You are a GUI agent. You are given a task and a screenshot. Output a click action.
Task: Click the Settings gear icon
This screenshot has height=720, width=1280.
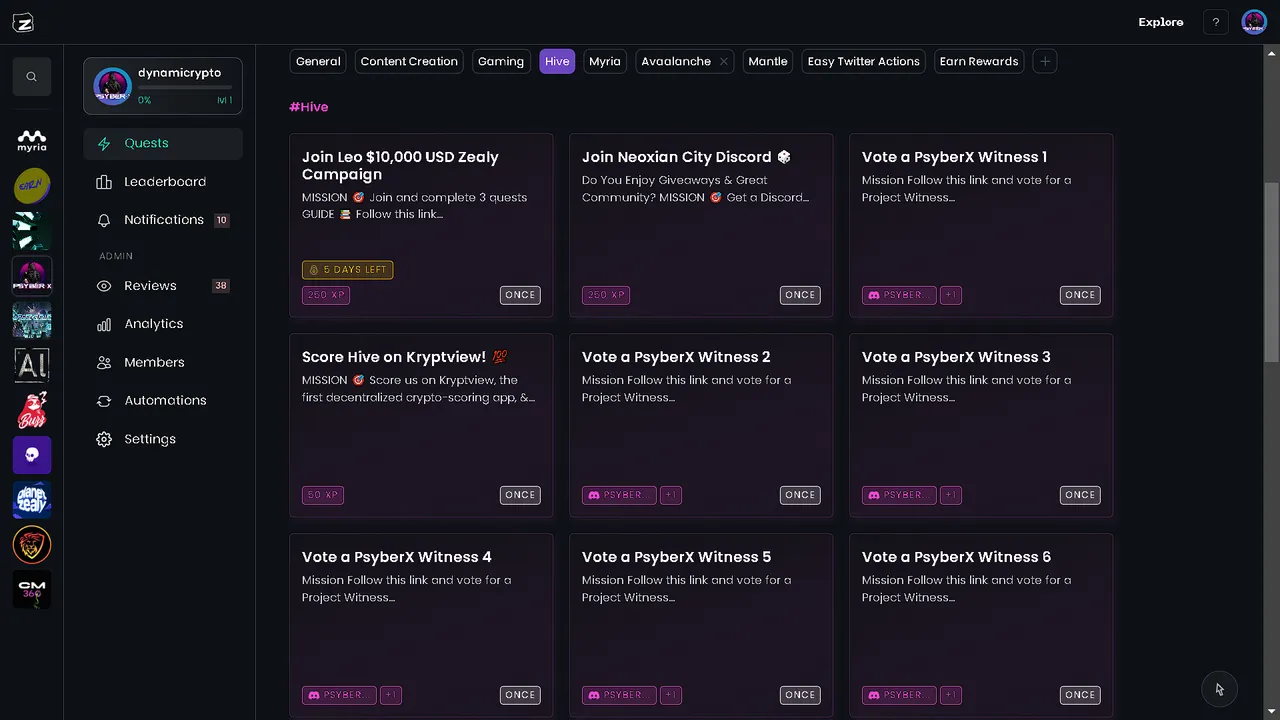tap(104, 439)
